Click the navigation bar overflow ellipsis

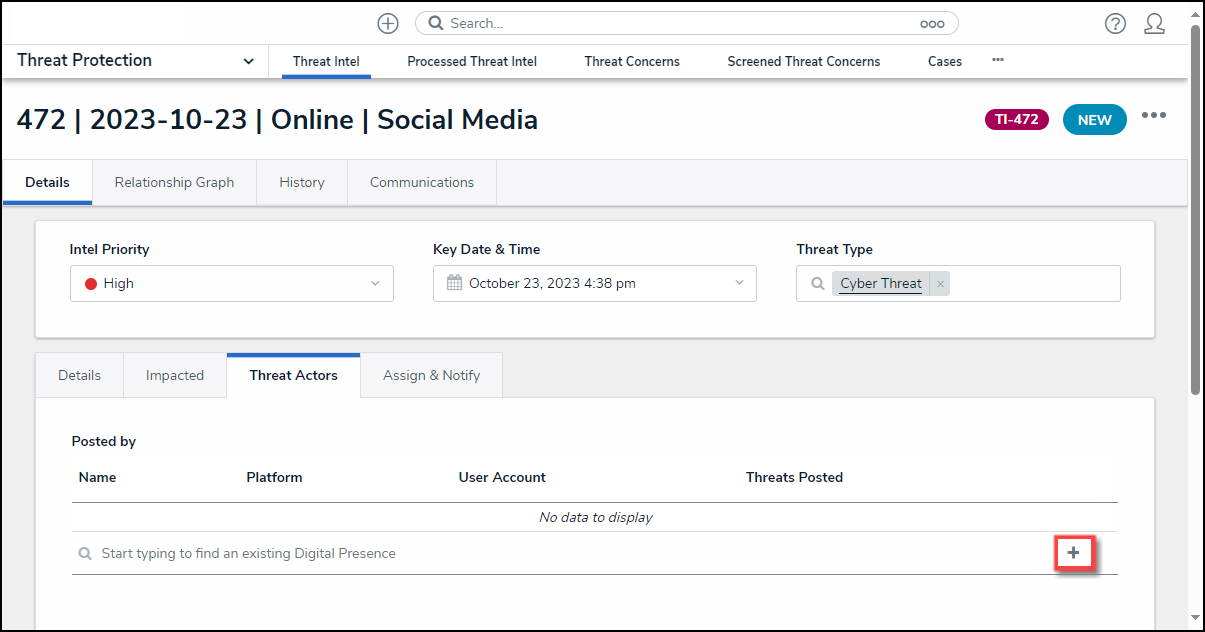tap(997, 60)
